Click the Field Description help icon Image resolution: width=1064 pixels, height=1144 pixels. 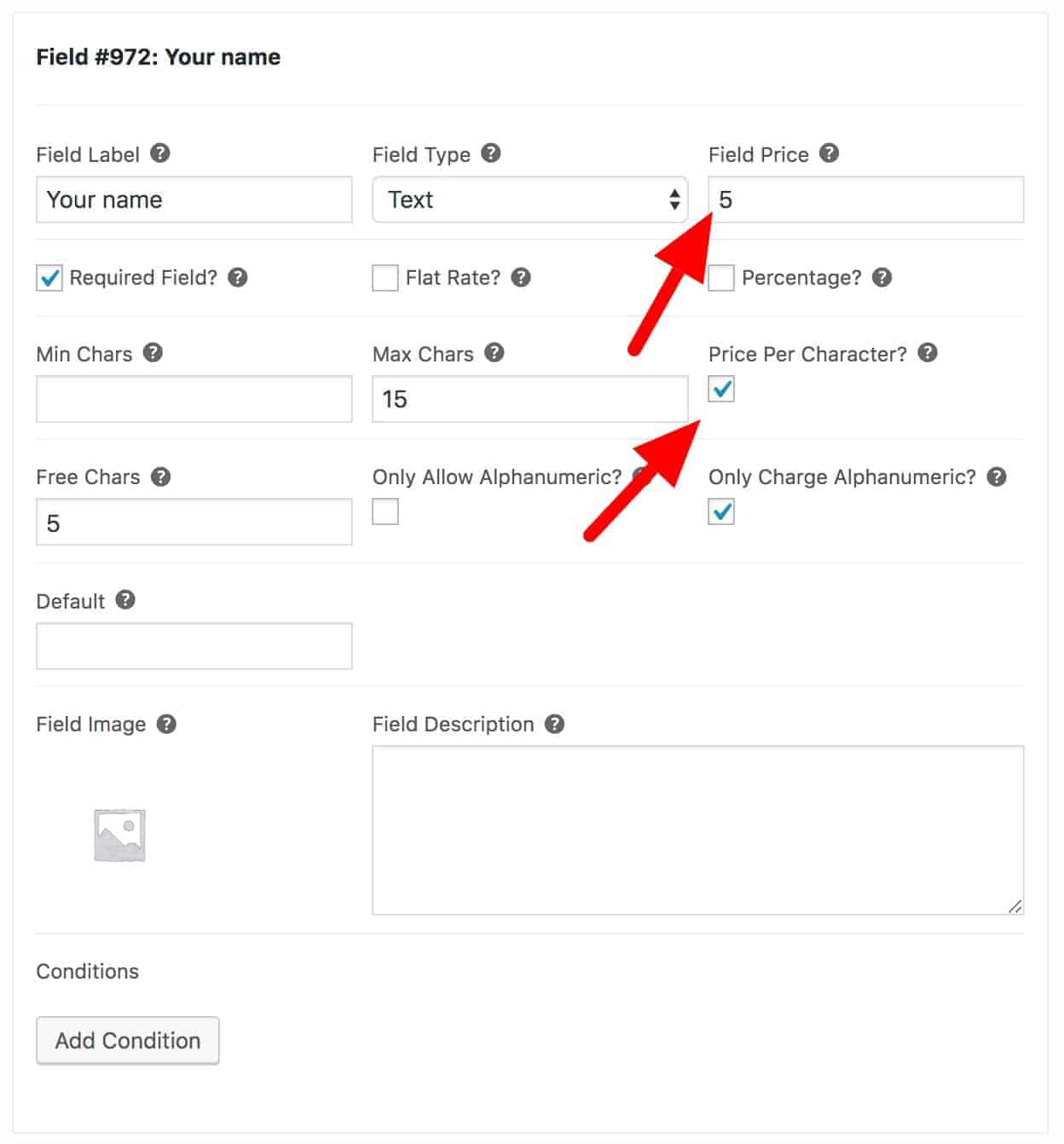[554, 724]
